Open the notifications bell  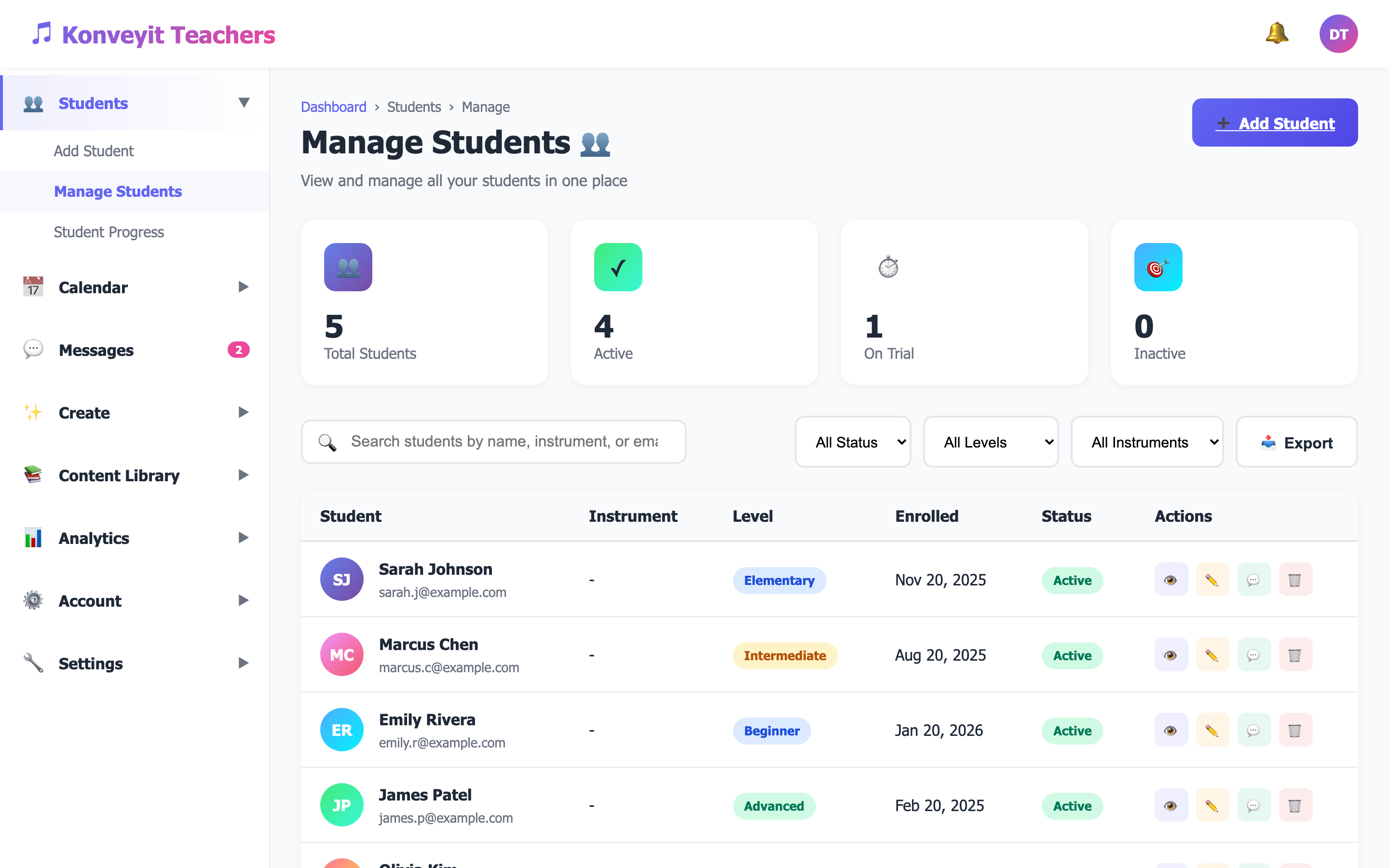(1277, 33)
